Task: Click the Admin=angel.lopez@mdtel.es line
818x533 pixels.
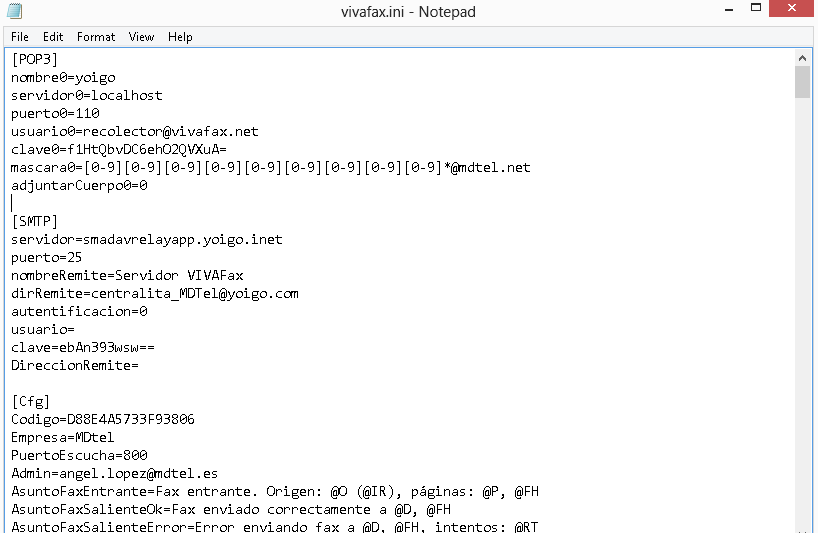Action: [x=114, y=473]
